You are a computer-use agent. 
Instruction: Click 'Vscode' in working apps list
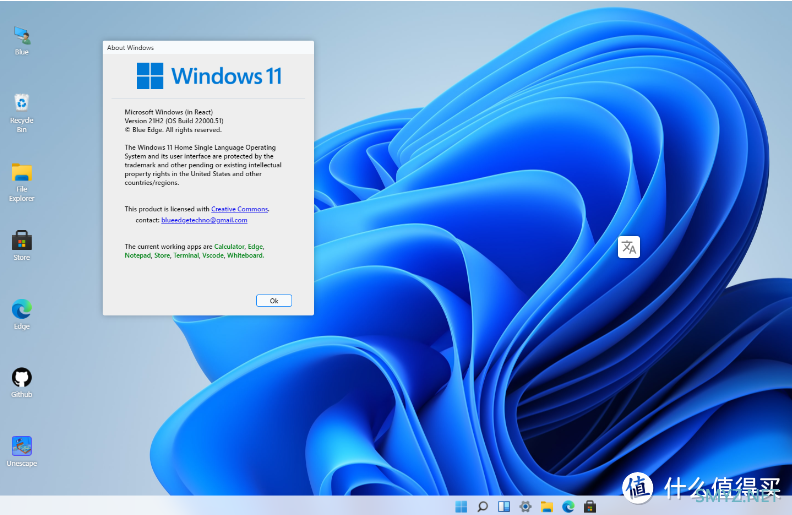click(x=213, y=255)
